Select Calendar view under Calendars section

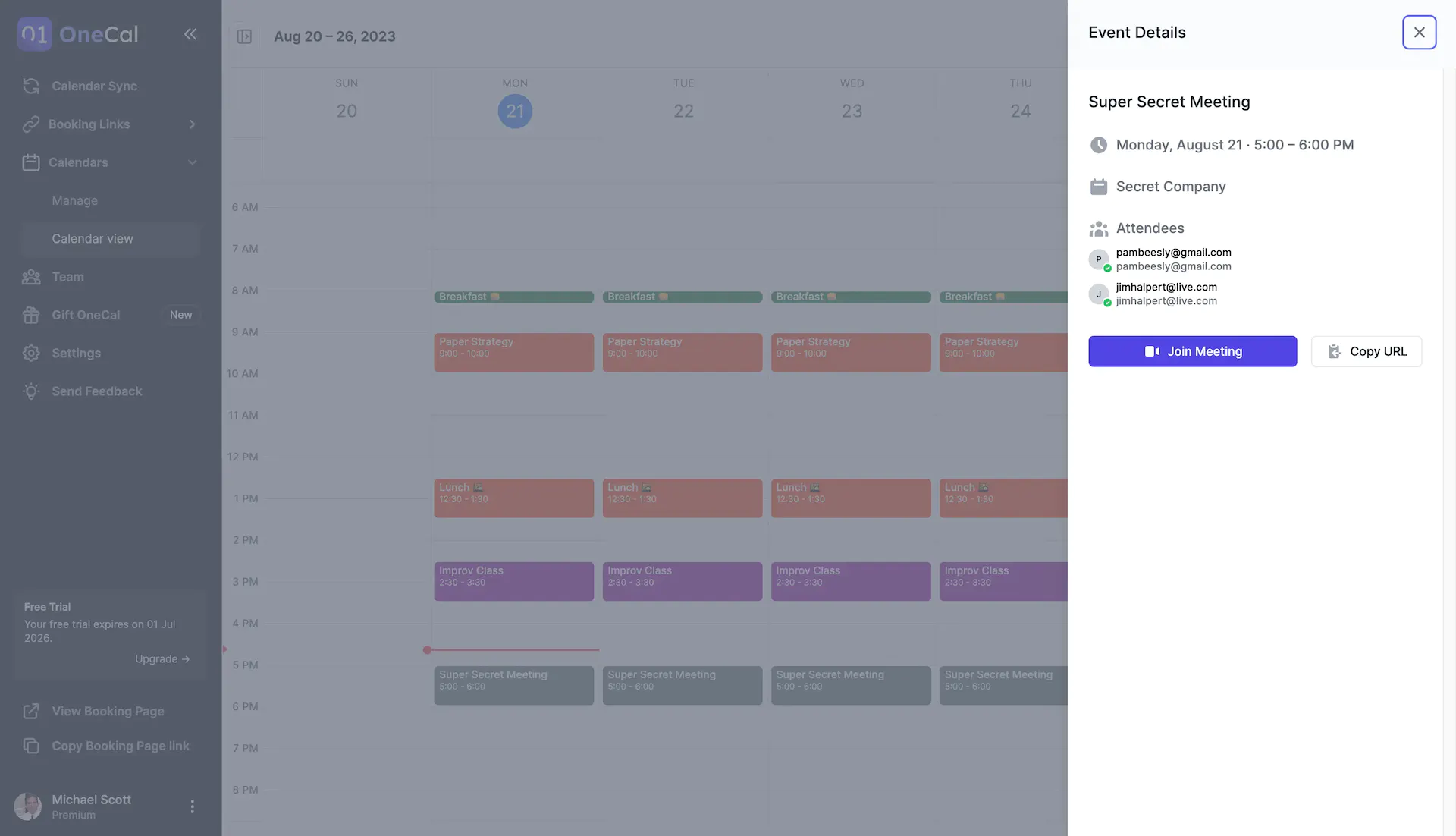point(91,239)
